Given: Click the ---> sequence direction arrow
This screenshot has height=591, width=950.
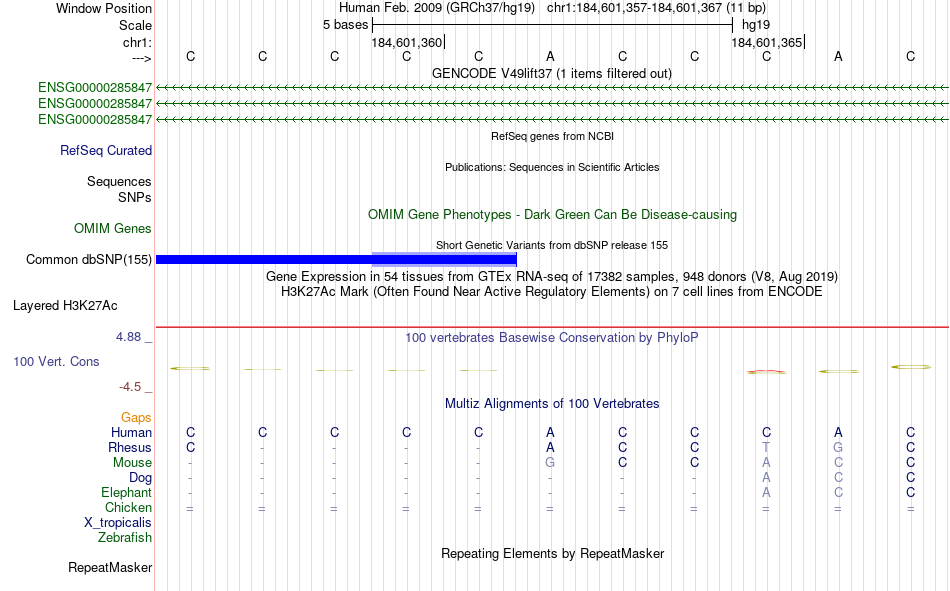Looking at the screenshot, I should pyautogui.click(x=141, y=58).
